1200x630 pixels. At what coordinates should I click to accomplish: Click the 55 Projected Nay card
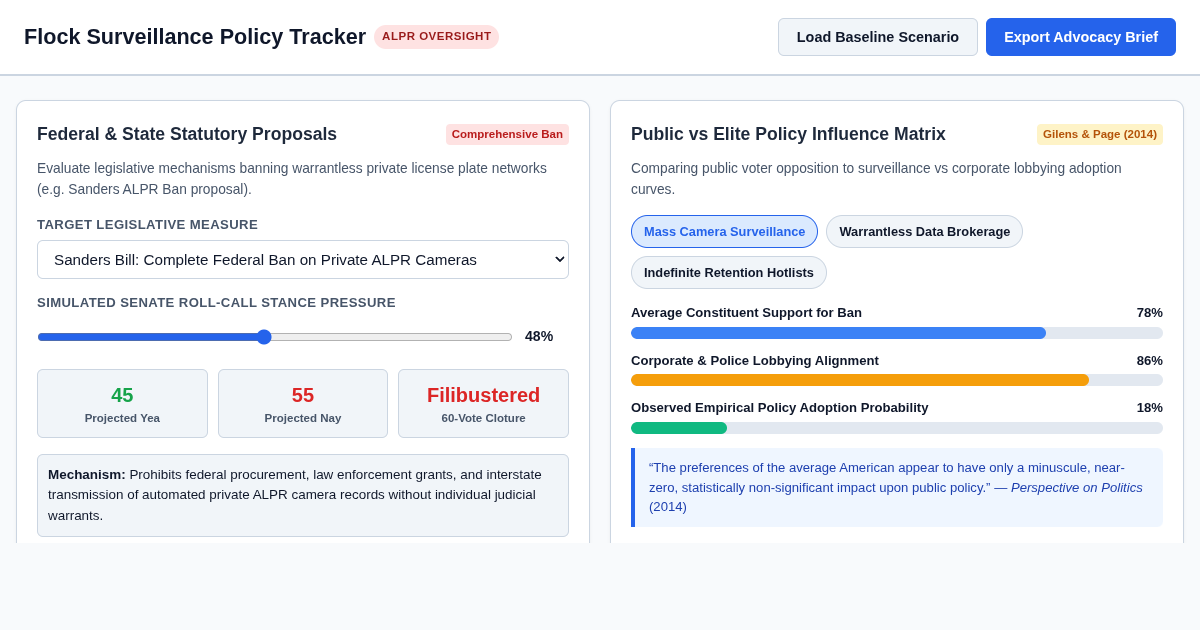pyautogui.click(x=303, y=404)
